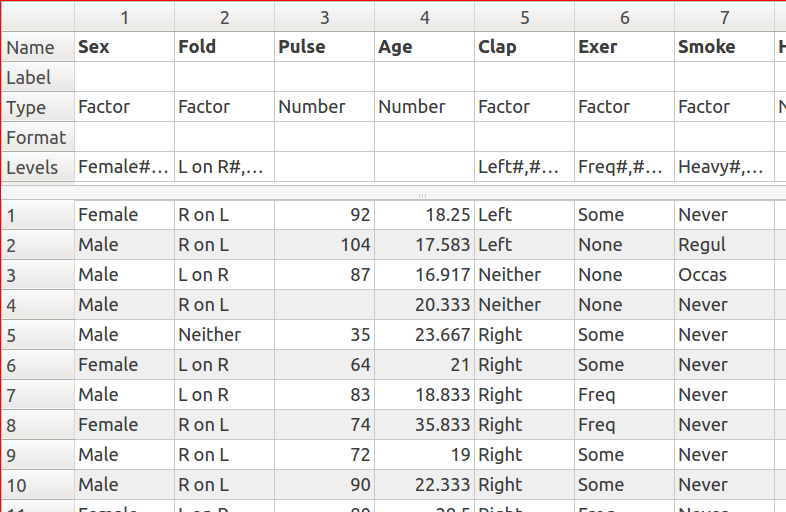The height and width of the screenshot is (512, 786).
Task: Select the Sex column name cell
Action: 124,47
